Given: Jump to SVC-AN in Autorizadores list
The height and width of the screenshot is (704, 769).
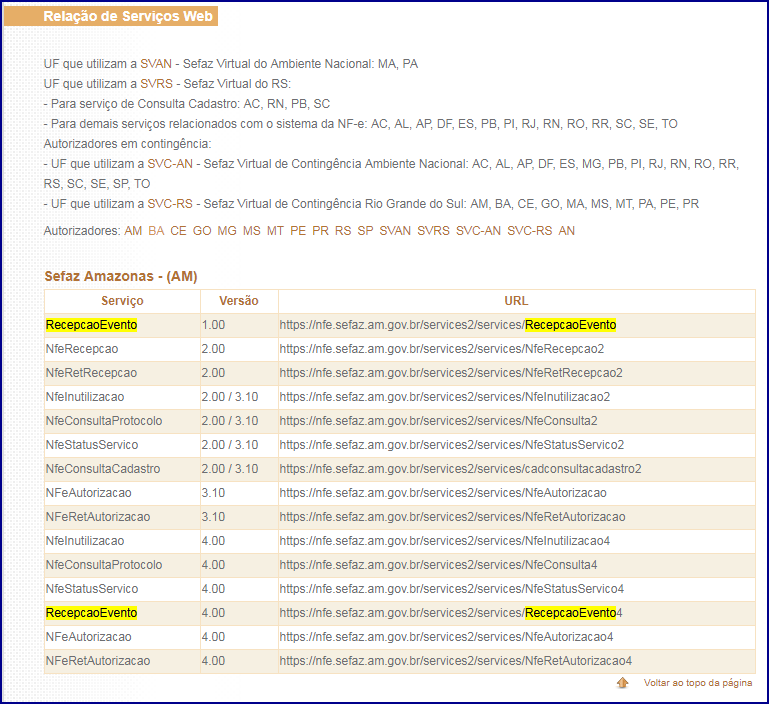Looking at the screenshot, I should click(479, 231).
